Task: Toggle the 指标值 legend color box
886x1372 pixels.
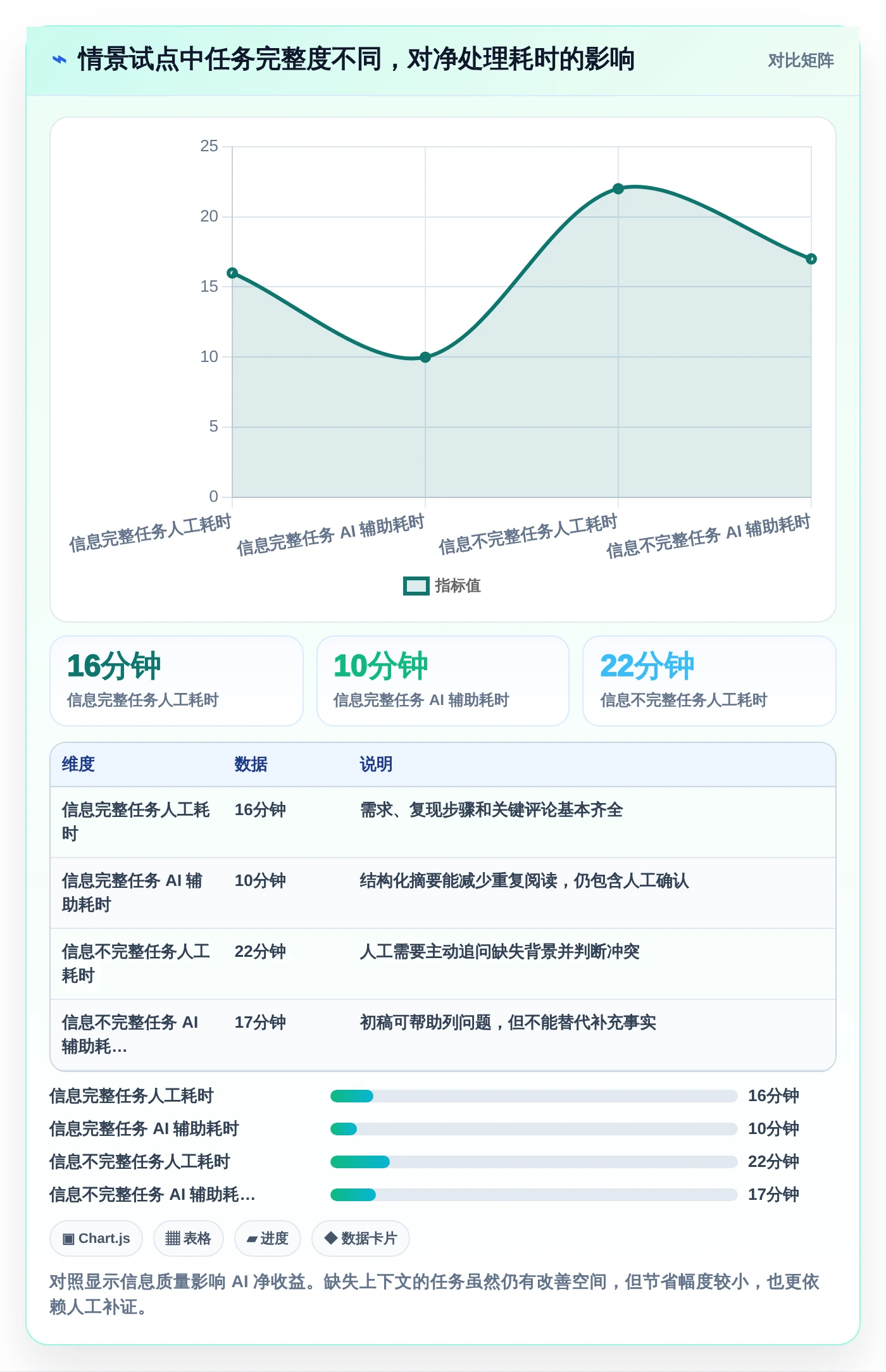Action: pos(416,586)
